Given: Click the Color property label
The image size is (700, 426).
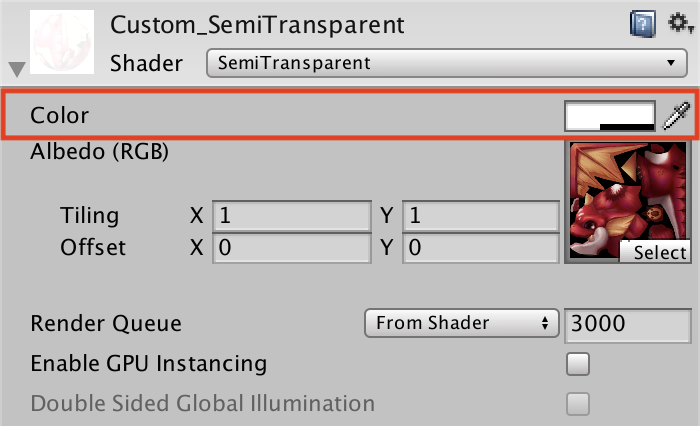Looking at the screenshot, I should coord(60,115).
